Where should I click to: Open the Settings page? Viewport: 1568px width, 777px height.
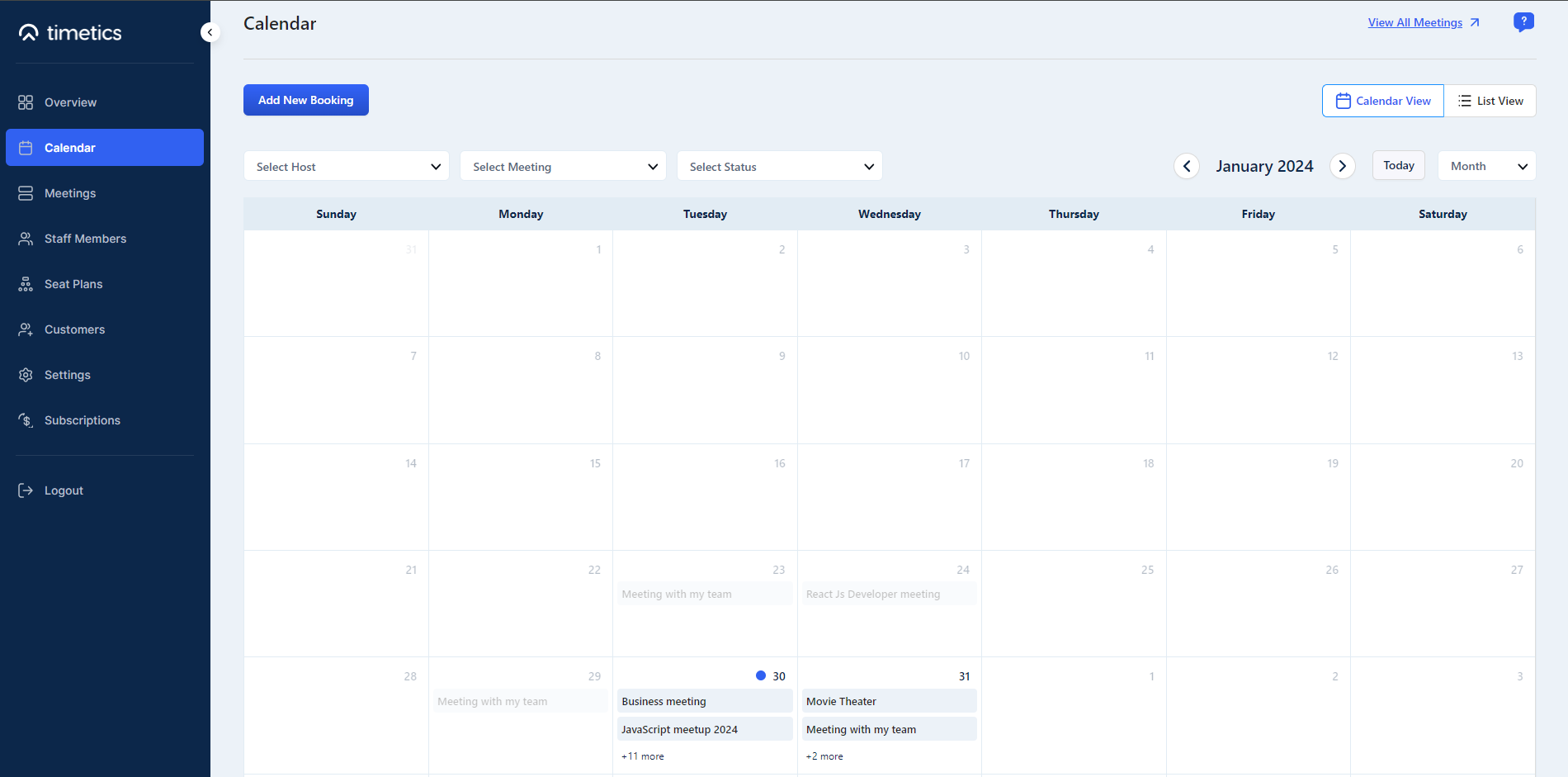67,374
